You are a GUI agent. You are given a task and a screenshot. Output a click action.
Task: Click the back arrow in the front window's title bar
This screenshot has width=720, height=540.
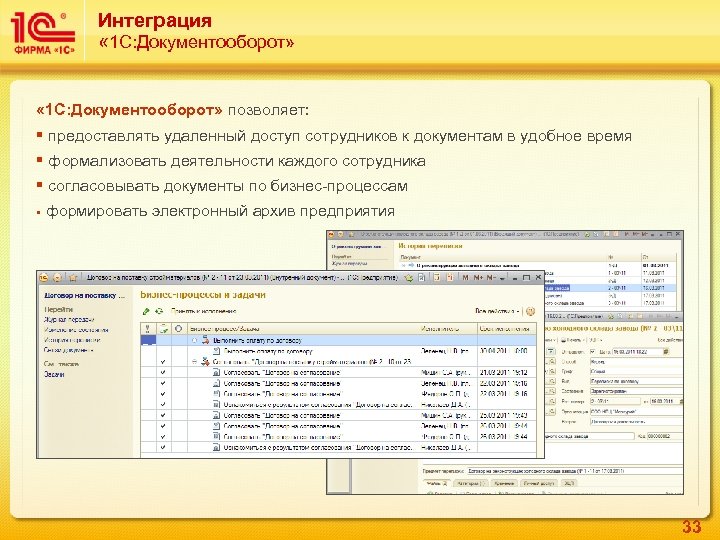point(57,277)
